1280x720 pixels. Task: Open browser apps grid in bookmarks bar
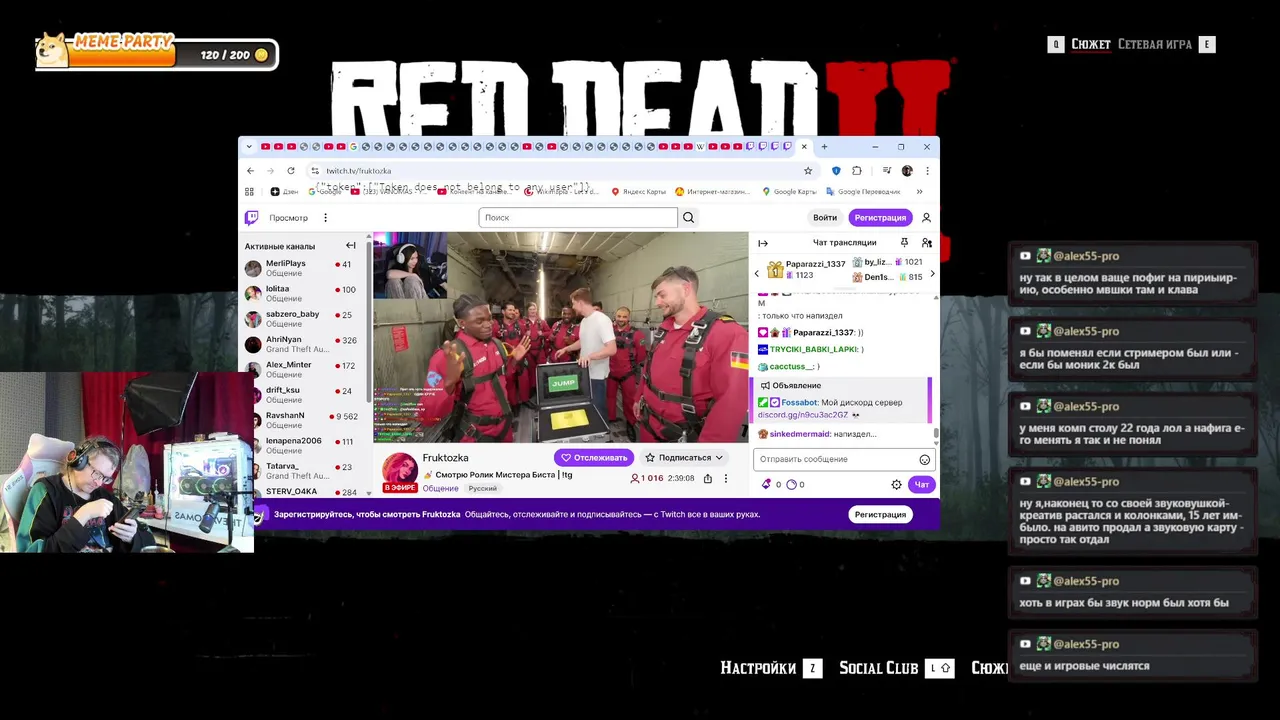point(249,192)
